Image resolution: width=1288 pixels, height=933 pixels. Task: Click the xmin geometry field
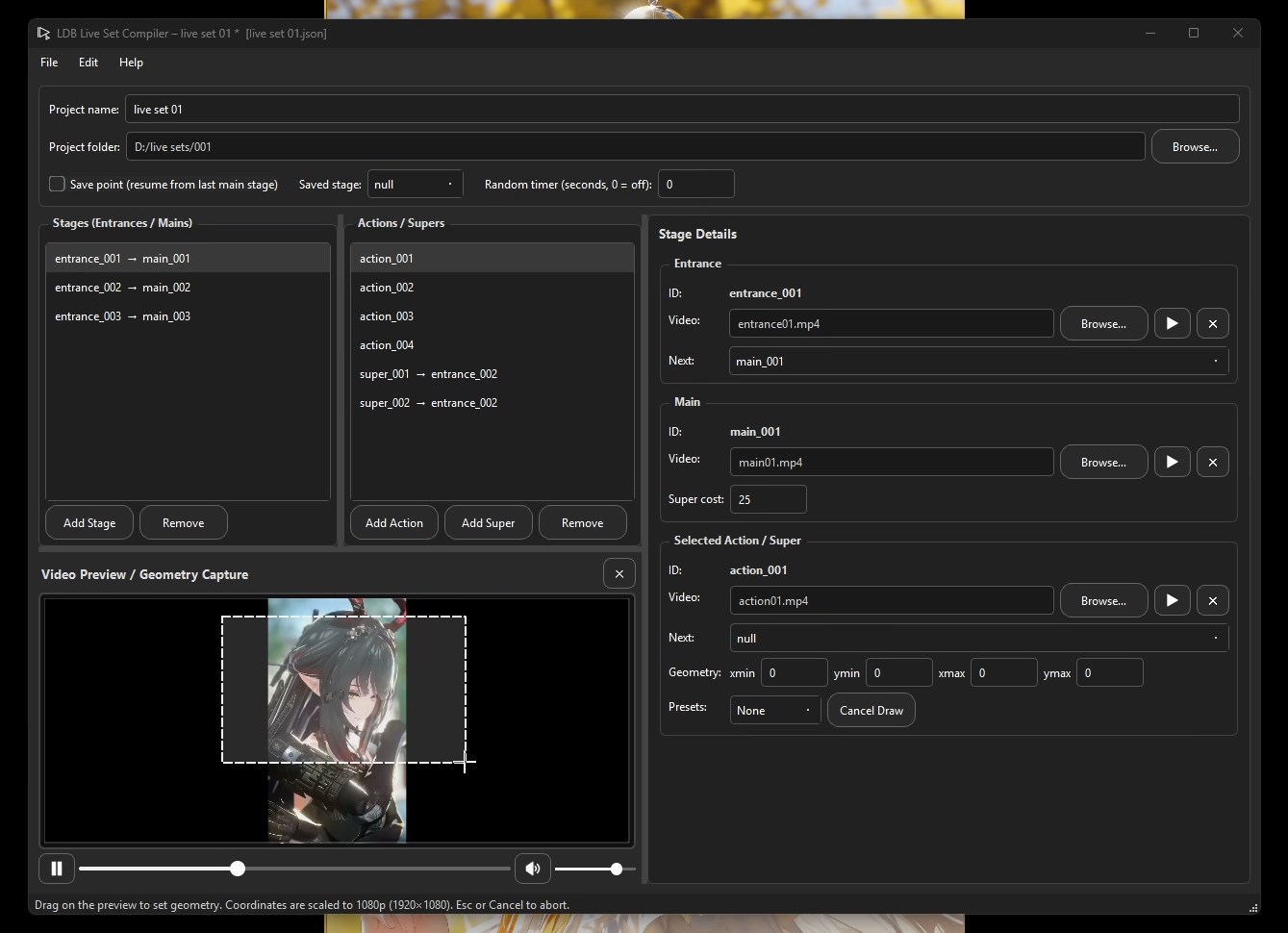pos(794,673)
